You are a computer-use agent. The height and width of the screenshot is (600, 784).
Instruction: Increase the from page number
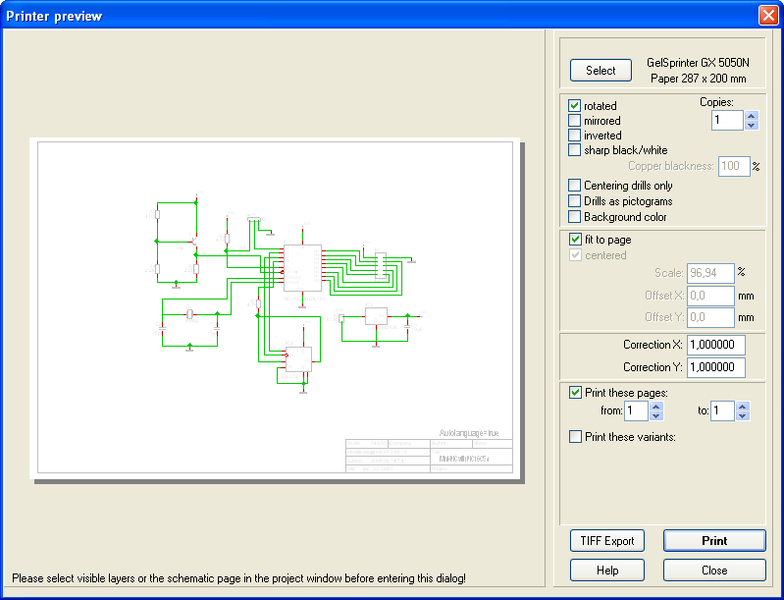click(656, 406)
